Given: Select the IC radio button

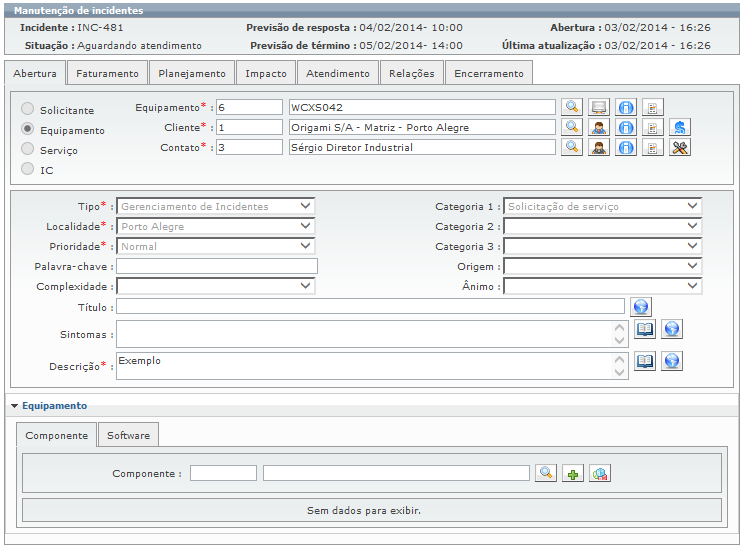Looking at the screenshot, I should (x=28, y=168).
